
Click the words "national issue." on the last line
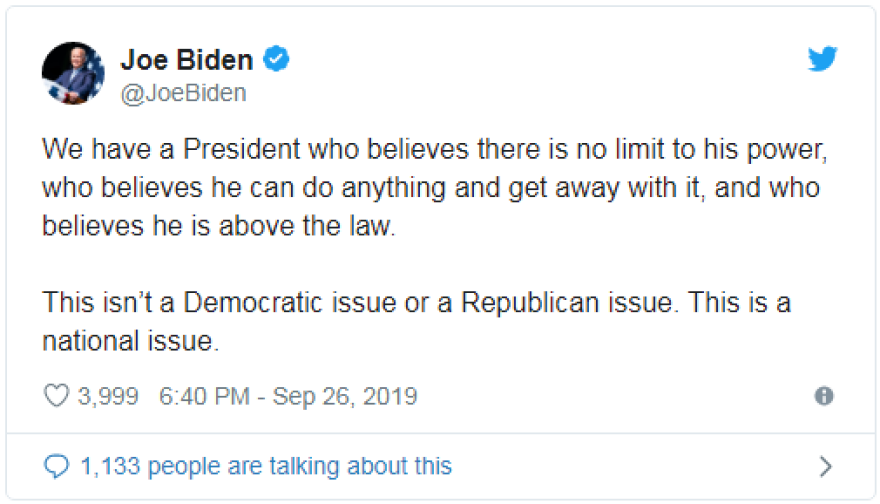click(129, 341)
